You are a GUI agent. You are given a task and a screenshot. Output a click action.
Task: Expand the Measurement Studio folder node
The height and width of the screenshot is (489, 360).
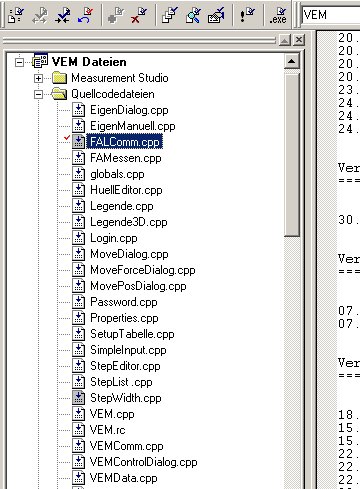[39, 78]
